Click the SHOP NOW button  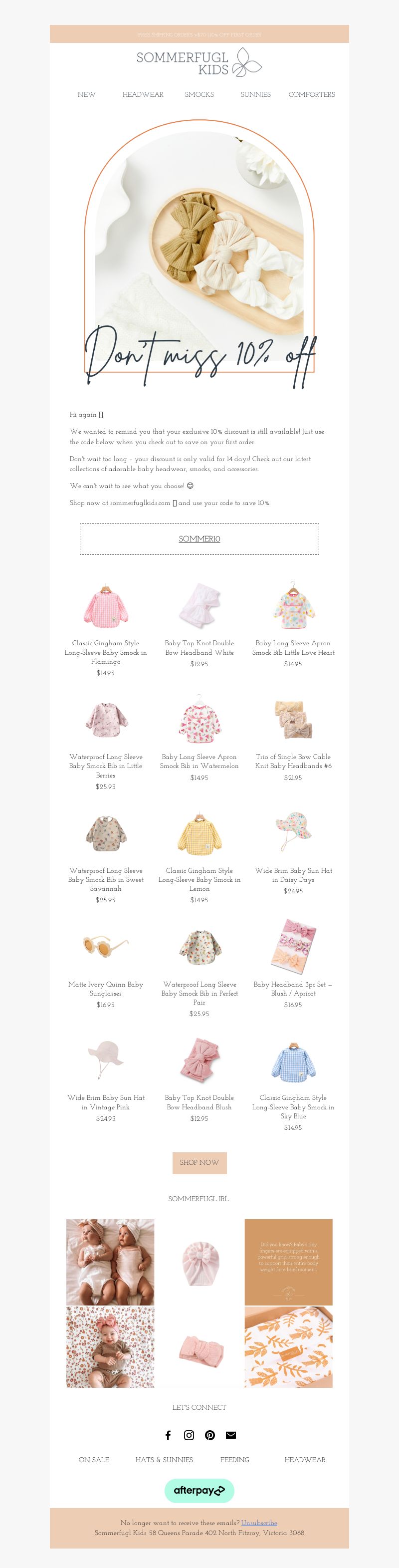(x=199, y=1162)
